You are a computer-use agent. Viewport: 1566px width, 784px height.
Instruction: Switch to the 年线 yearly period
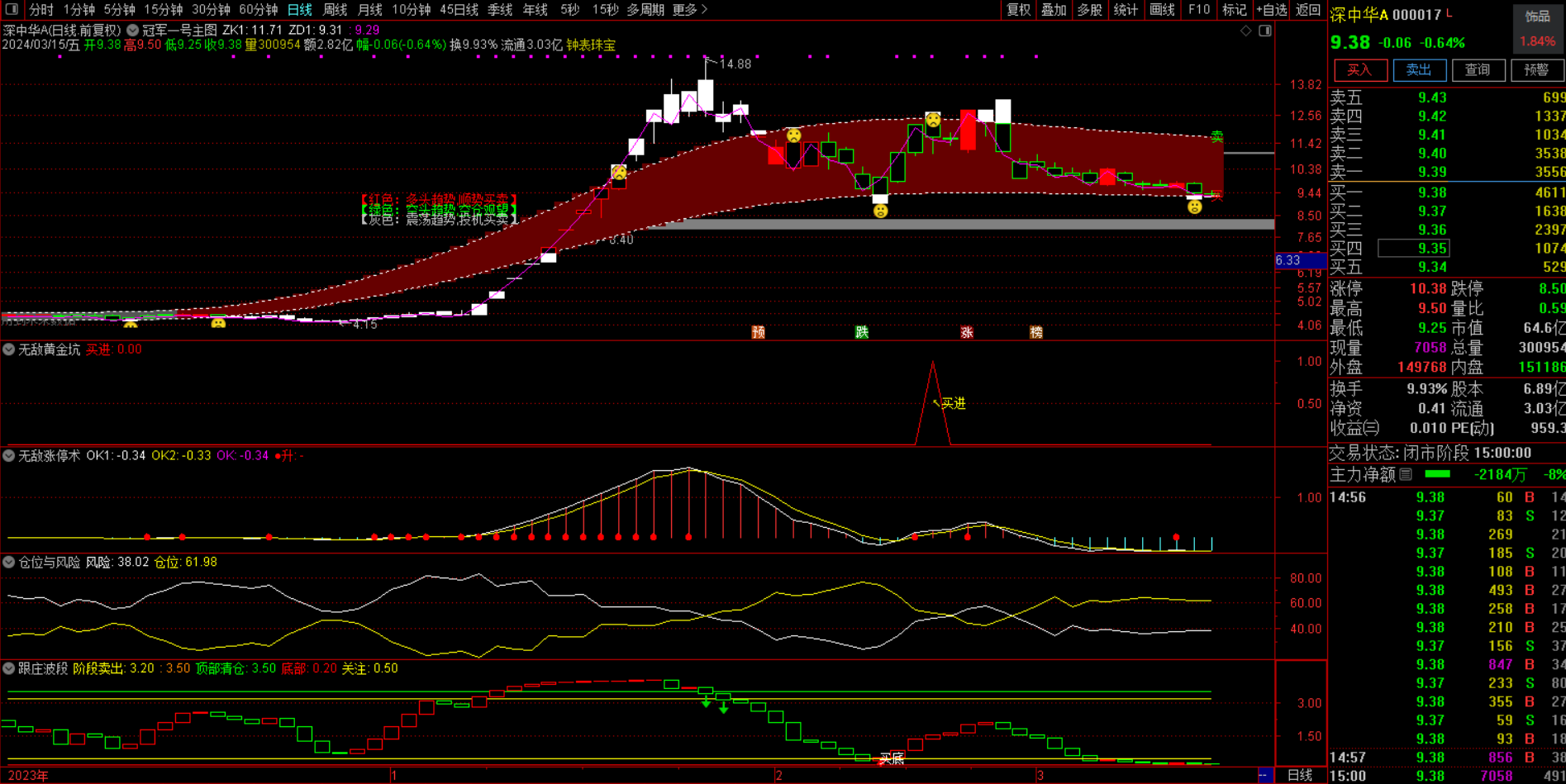tap(535, 10)
